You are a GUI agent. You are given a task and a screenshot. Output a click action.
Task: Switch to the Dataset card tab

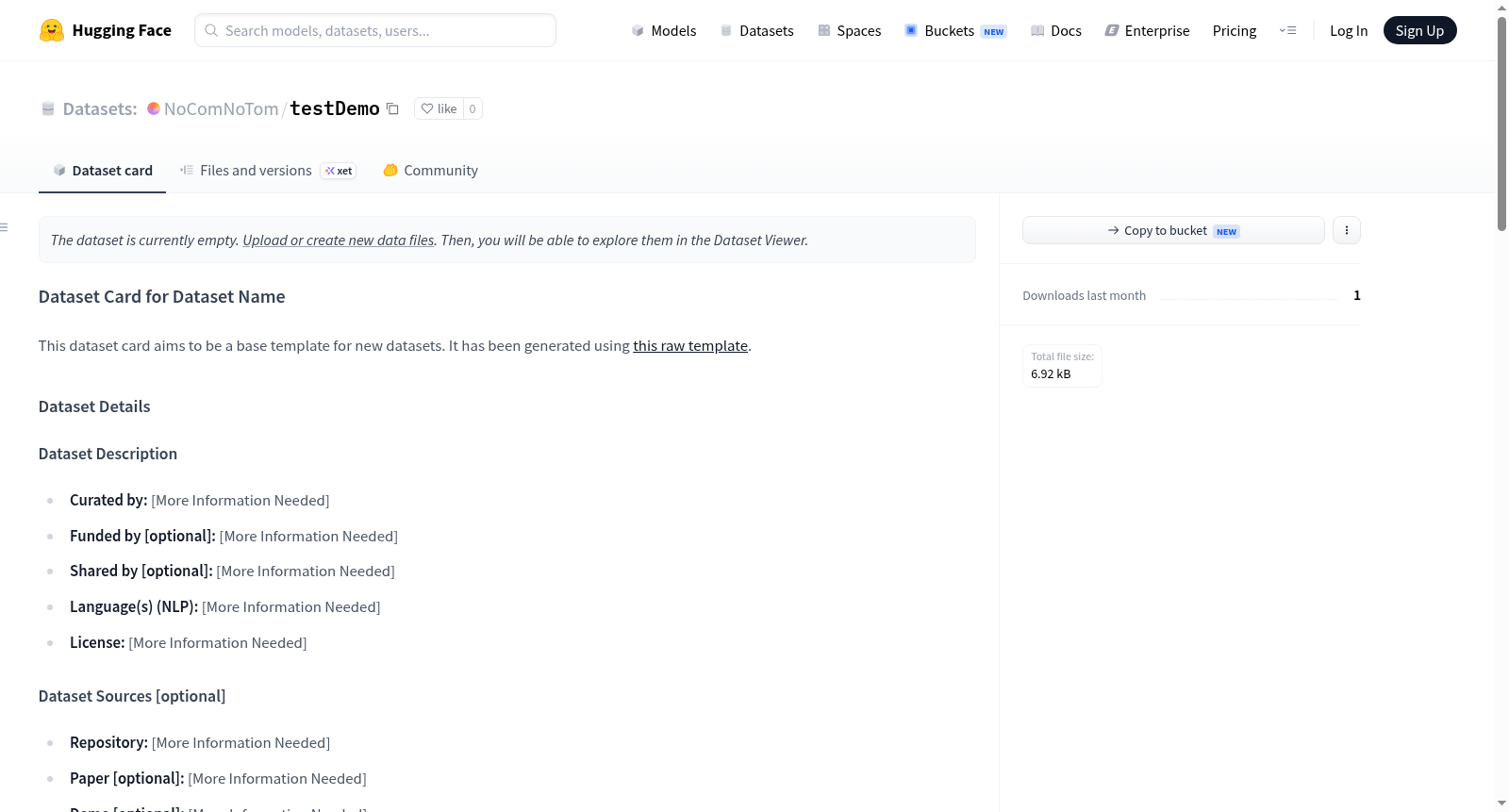point(102,171)
